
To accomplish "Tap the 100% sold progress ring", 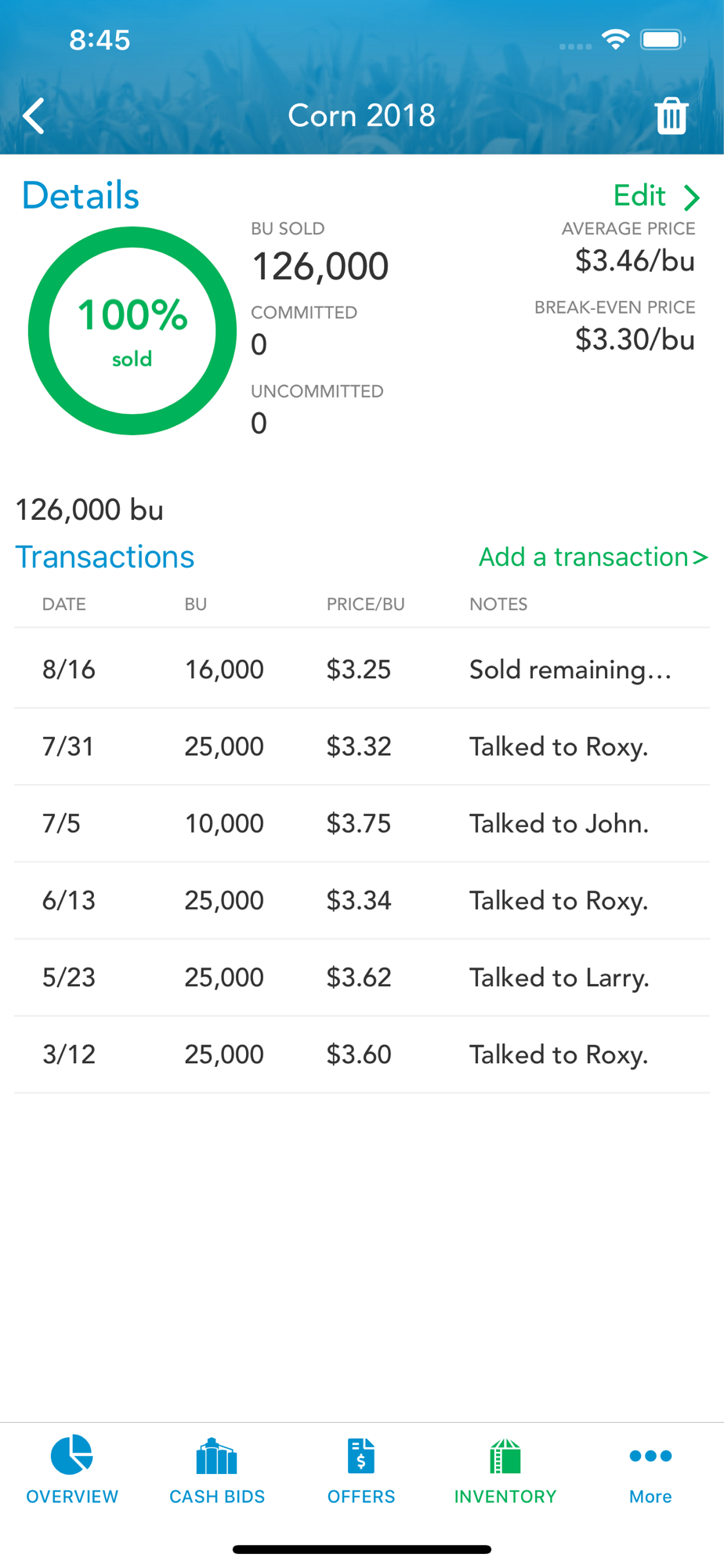I will [x=132, y=331].
